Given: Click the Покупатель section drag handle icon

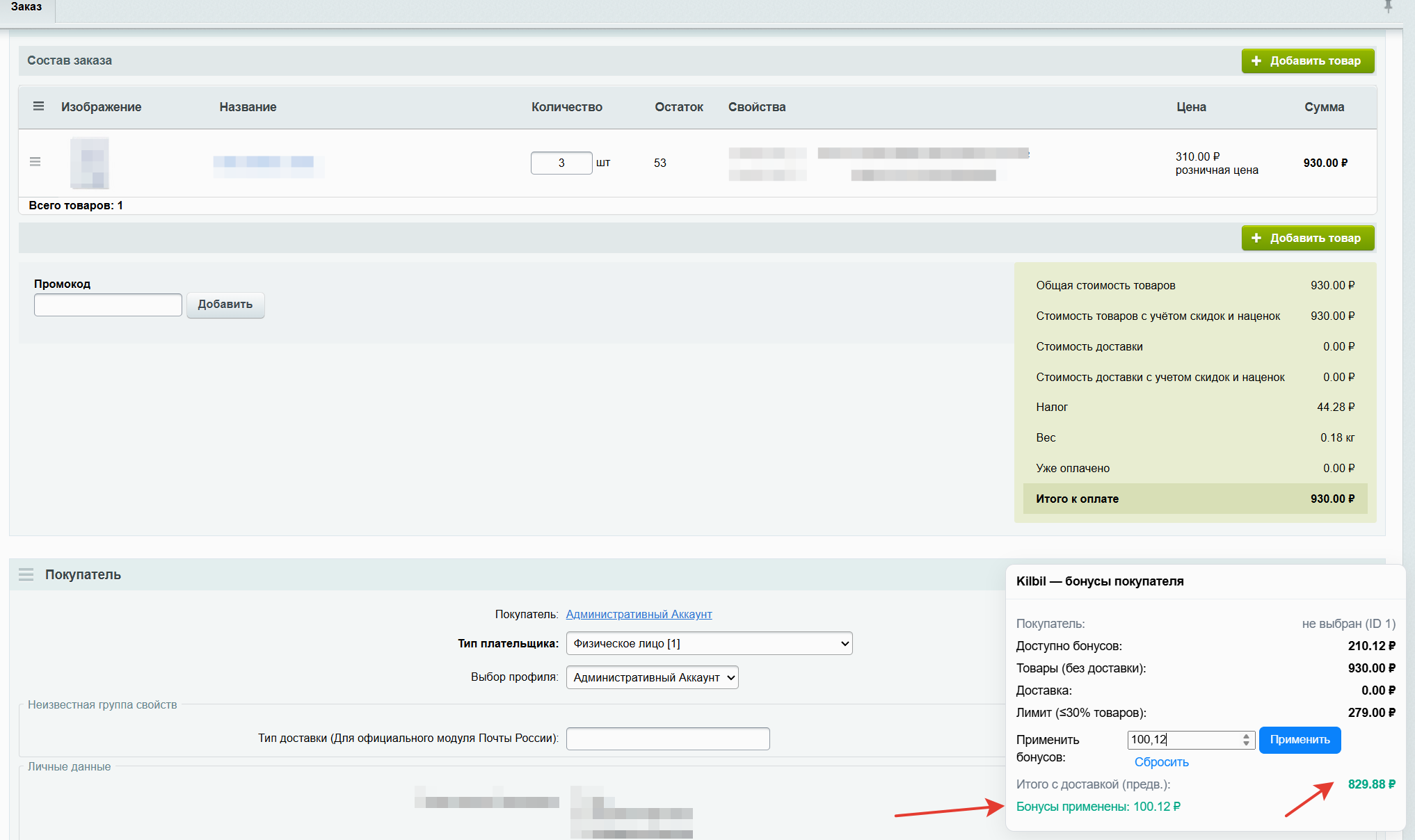Looking at the screenshot, I should point(26,575).
